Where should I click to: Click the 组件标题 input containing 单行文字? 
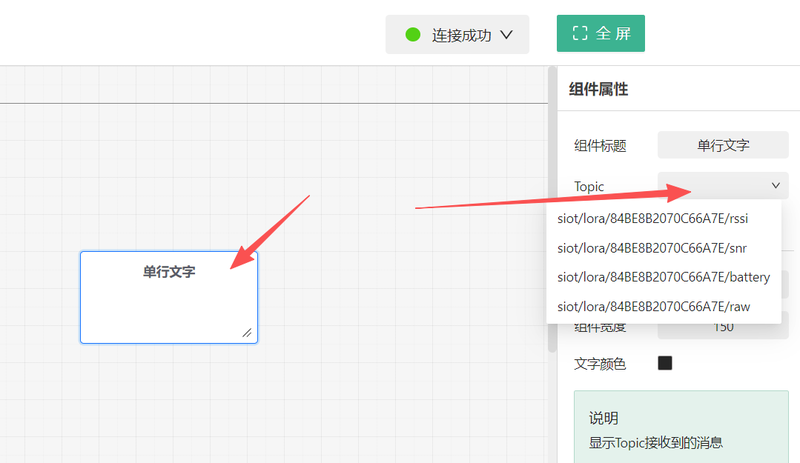pyautogui.click(x=722, y=145)
